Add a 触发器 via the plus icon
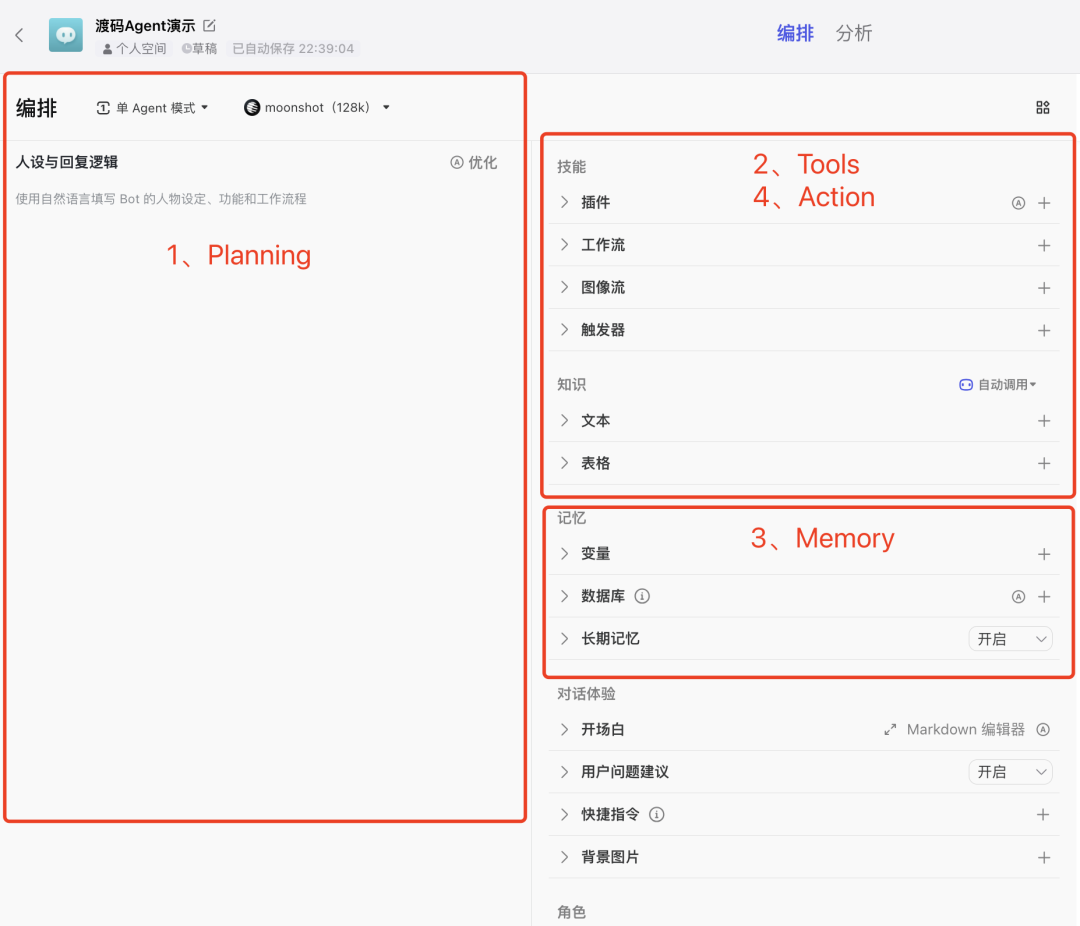The image size is (1080, 926). (1044, 330)
